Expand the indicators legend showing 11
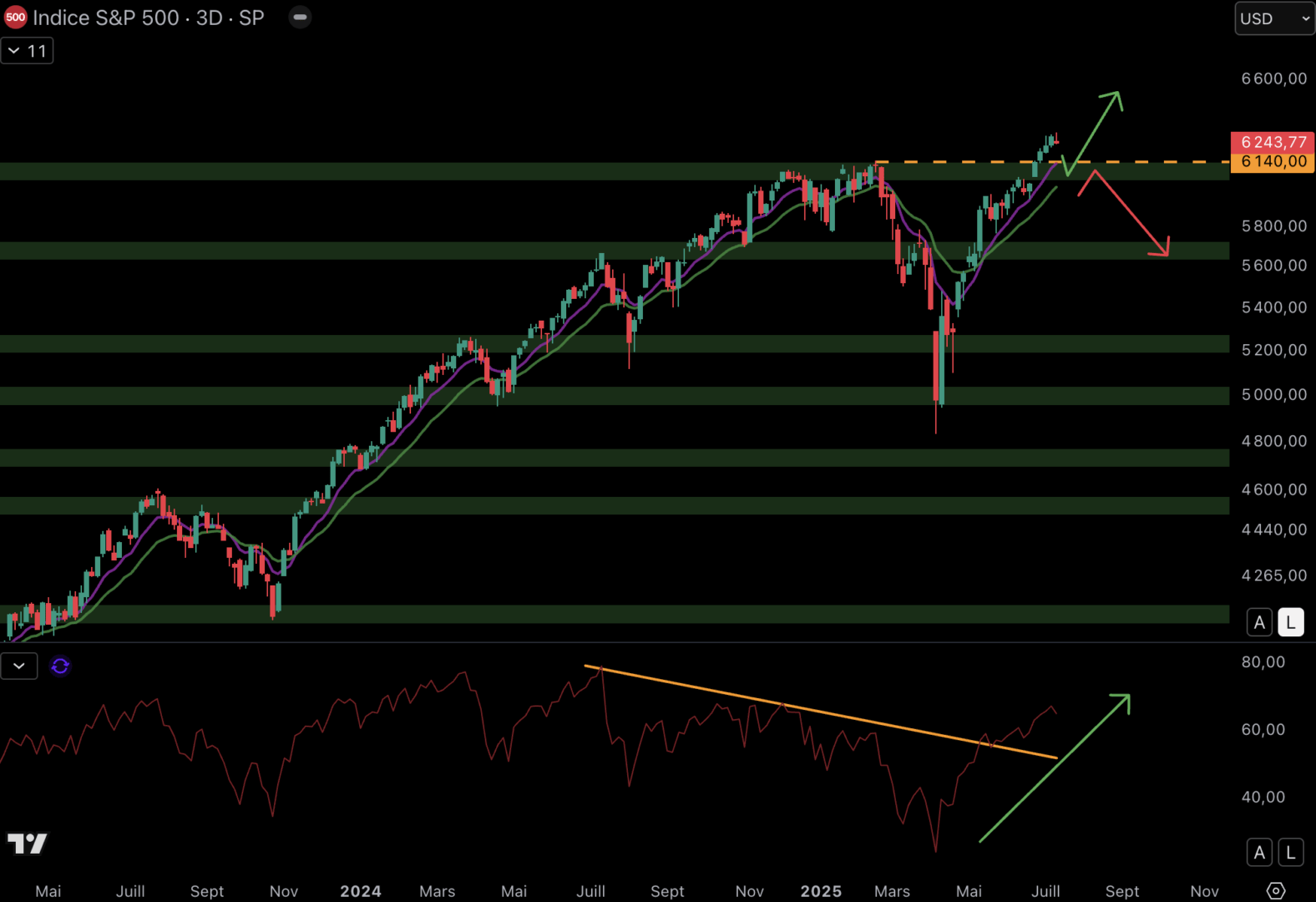This screenshot has width=1316, height=902. point(28,51)
